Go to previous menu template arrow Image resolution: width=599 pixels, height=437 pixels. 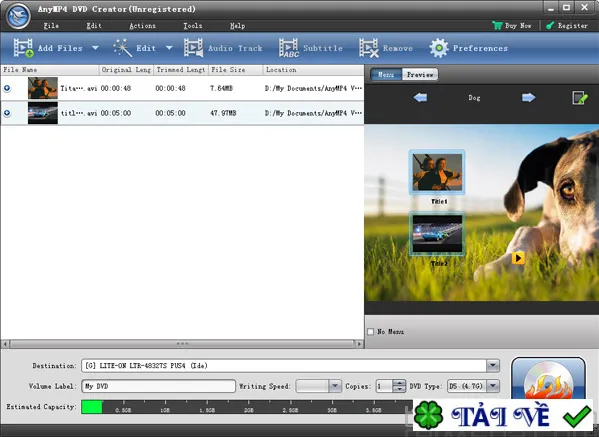[x=420, y=98]
